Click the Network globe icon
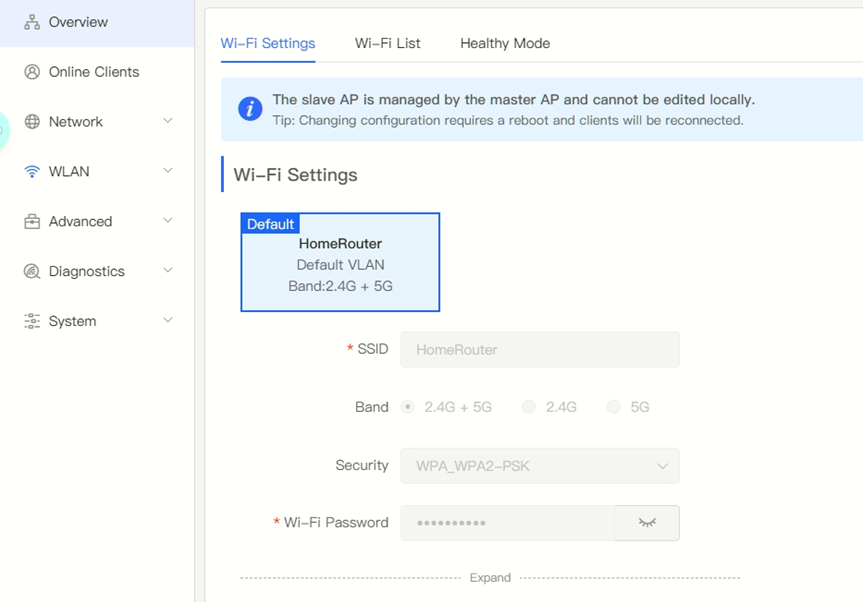863x602 pixels. click(x=32, y=122)
